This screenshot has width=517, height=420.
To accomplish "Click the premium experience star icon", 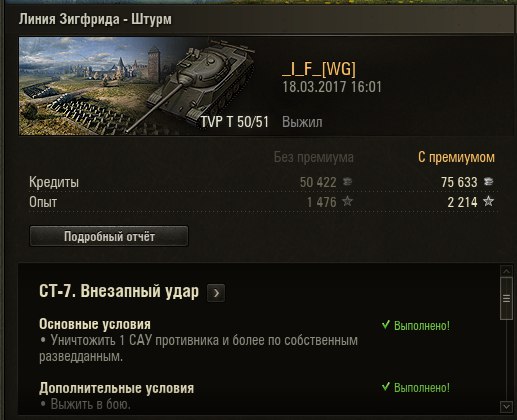I will click(x=488, y=201).
